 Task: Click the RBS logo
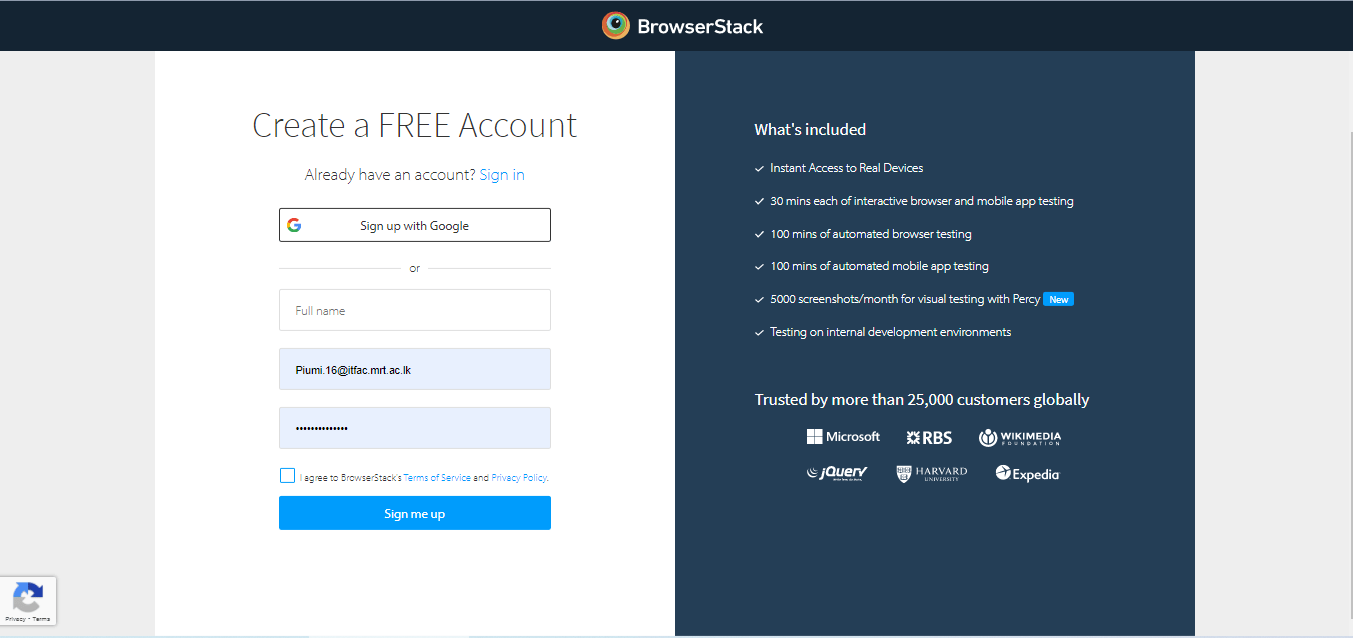pyautogui.click(x=929, y=438)
